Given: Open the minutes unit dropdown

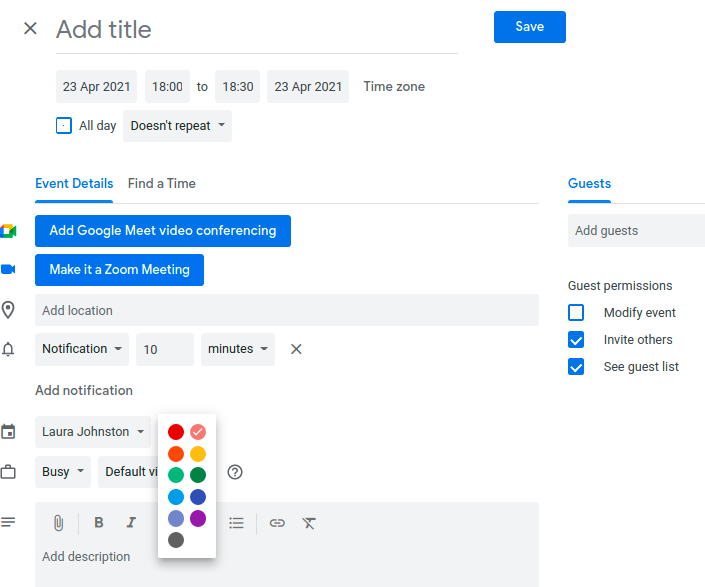Looking at the screenshot, I should tap(238, 349).
